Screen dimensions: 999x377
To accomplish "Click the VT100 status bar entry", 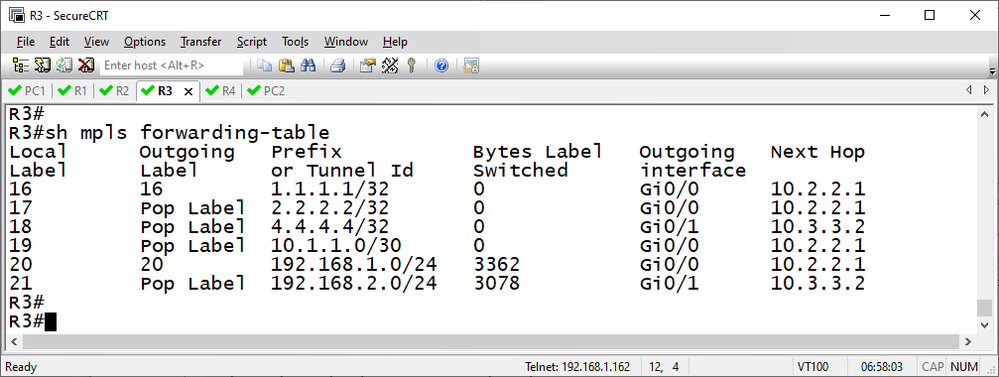I will click(x=812, y=367).
